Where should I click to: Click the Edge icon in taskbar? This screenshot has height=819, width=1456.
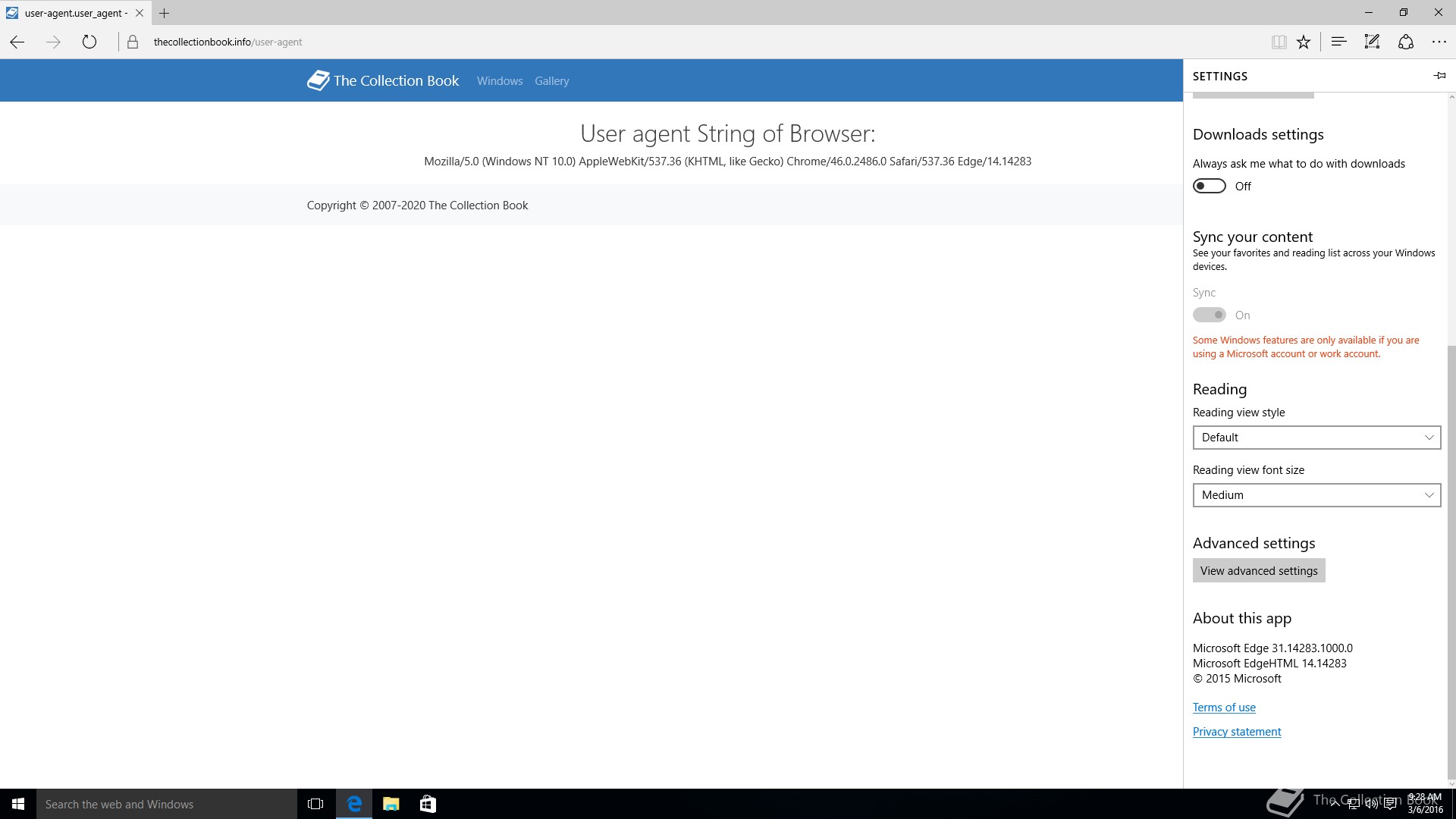pos(354,804)
